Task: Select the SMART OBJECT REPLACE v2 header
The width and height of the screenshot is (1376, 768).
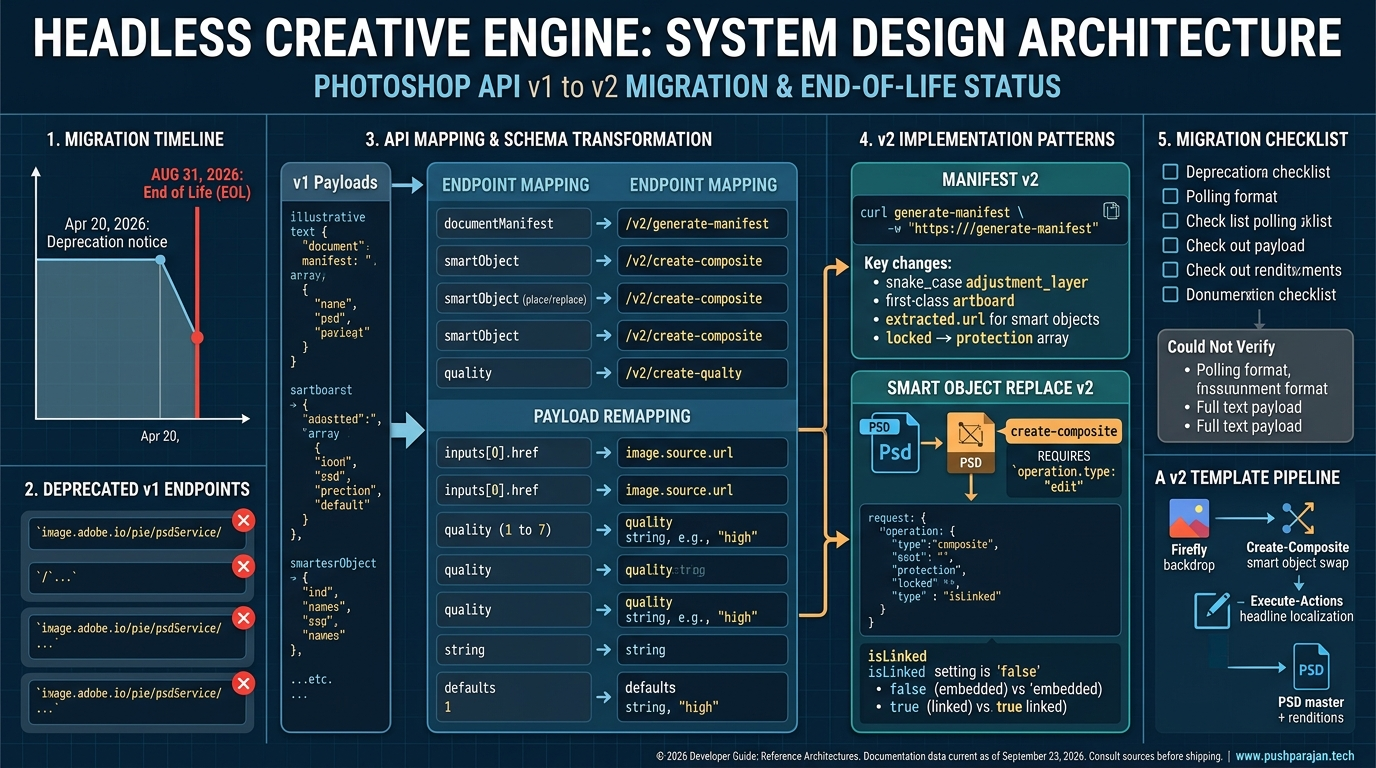Action: pos(990,388)
